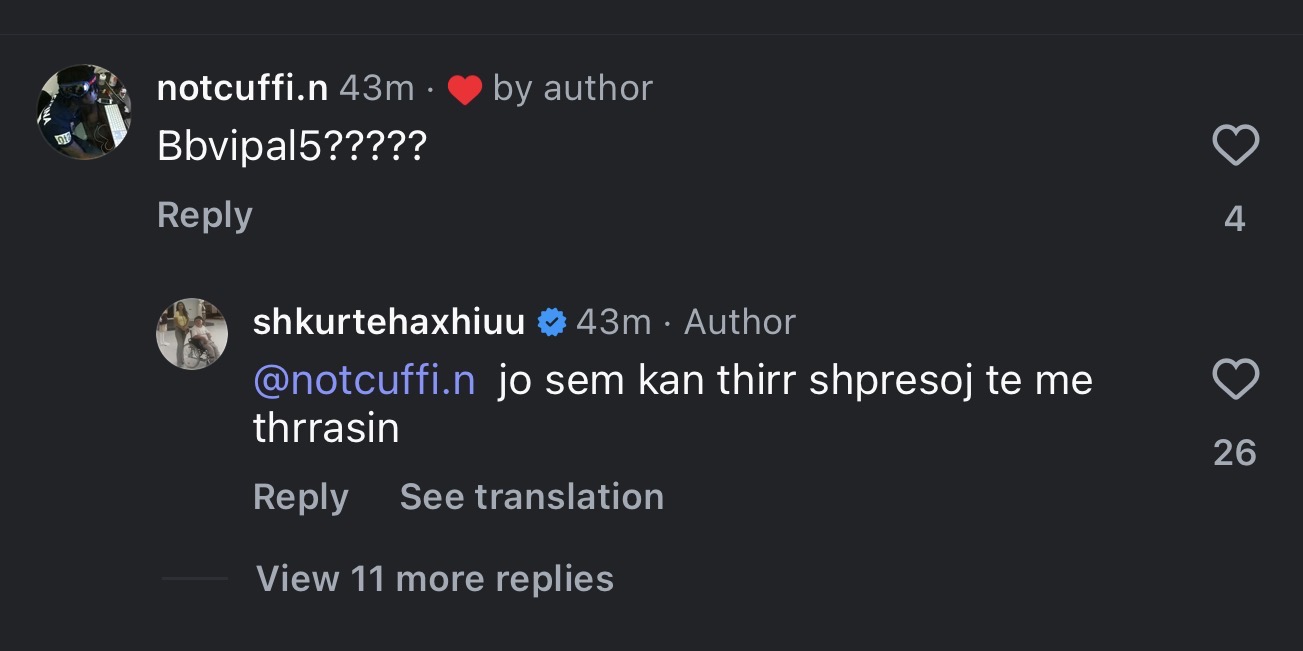This screenshot has width=1303, height=651.
Task: Like shkurtehaxhiuu's reply using the heart icon
Action: [x=1235, y=380]
